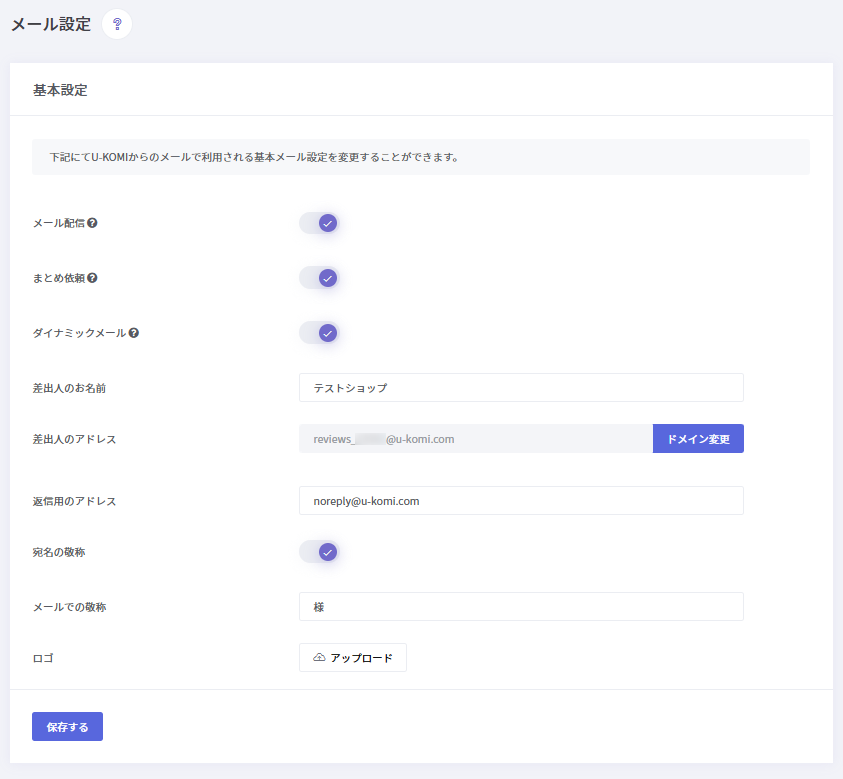Show help for ダイナミックメール via its icon
The height and width of the screenshot is (779, 843).
(133, 333)
